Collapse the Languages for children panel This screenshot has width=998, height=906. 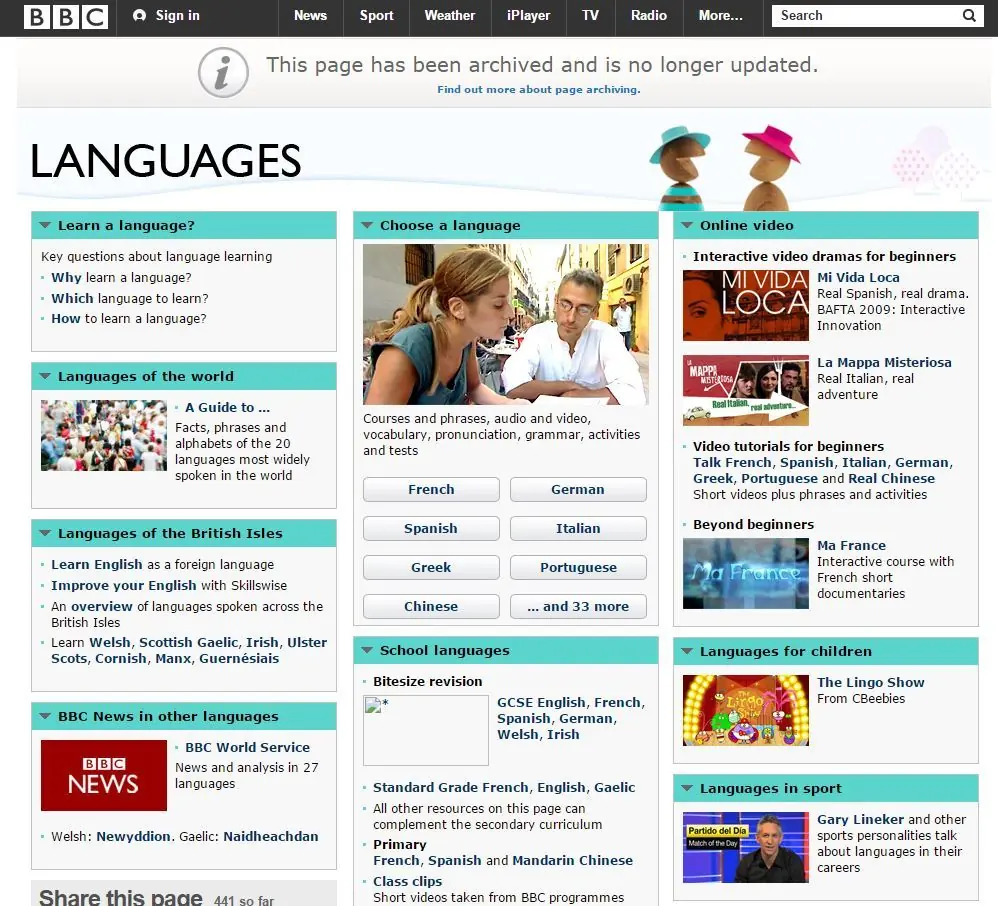[687, 651]
